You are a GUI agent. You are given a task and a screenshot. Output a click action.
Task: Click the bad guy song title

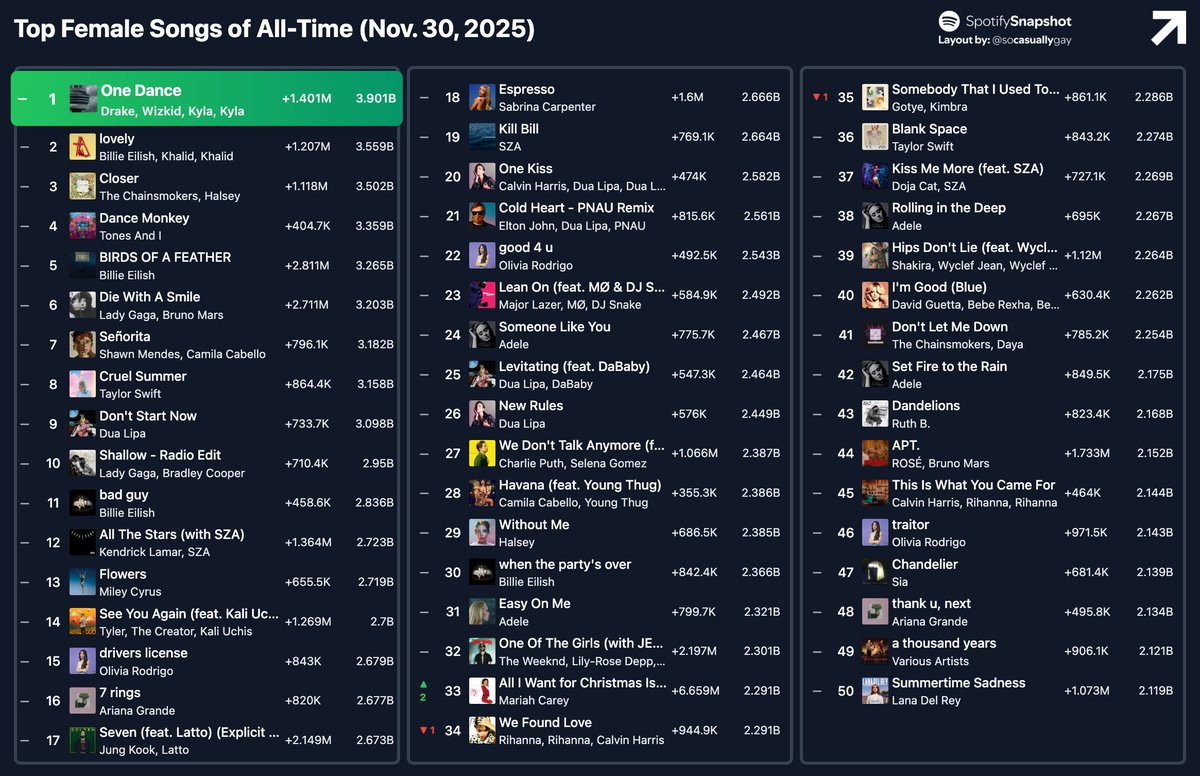pyautogui.click(x=124, y=495)
